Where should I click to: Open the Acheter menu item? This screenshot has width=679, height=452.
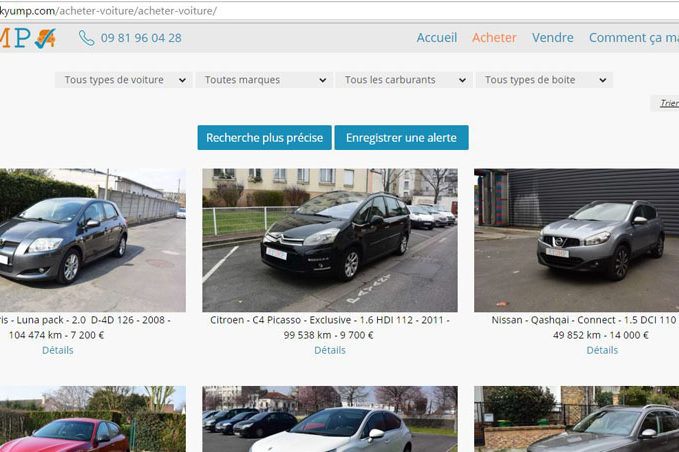[494, 38]
